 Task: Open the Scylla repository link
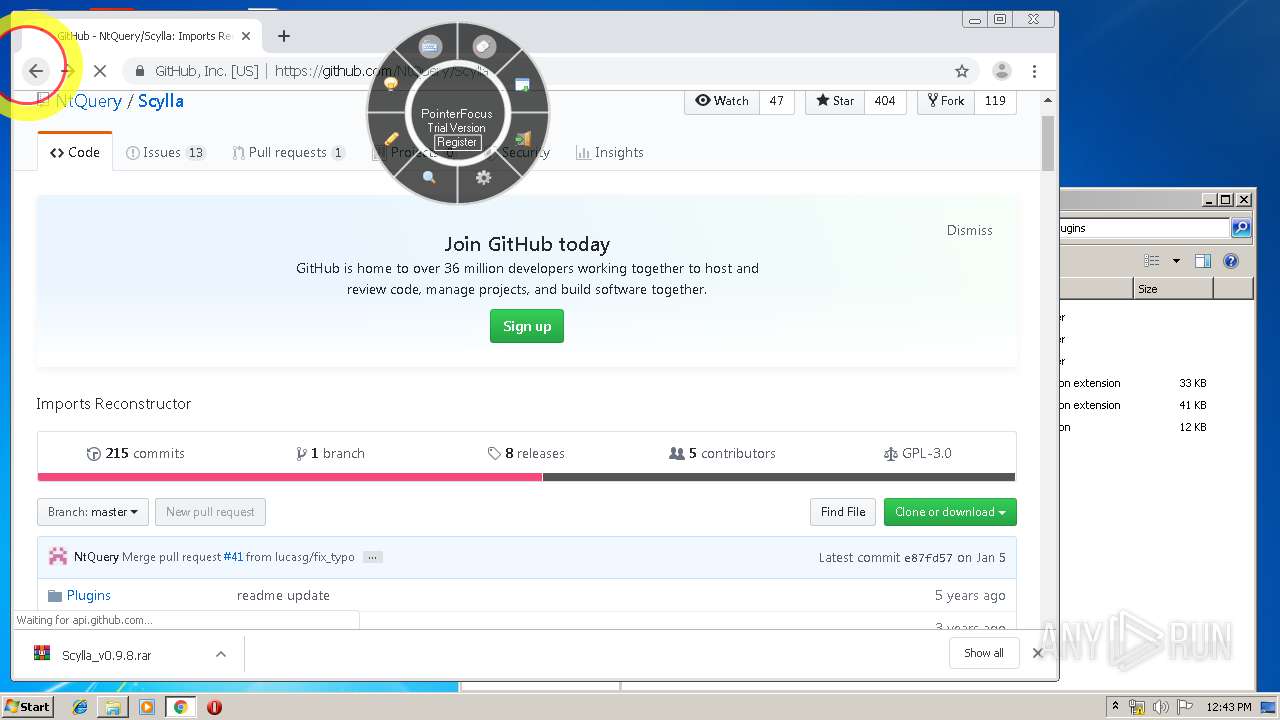161,101
